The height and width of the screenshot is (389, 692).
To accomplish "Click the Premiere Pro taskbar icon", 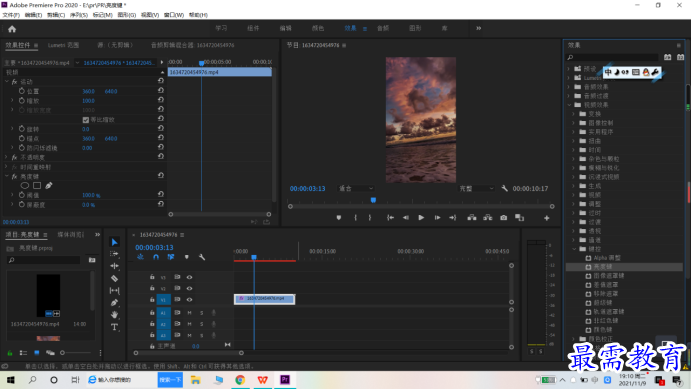I will coord(285,380).
